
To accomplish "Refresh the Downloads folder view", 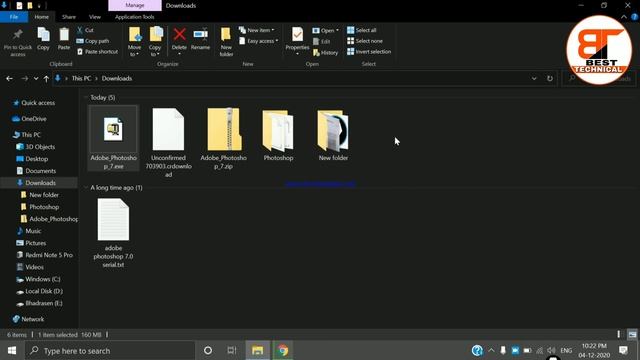I will (x=550, y=78).
